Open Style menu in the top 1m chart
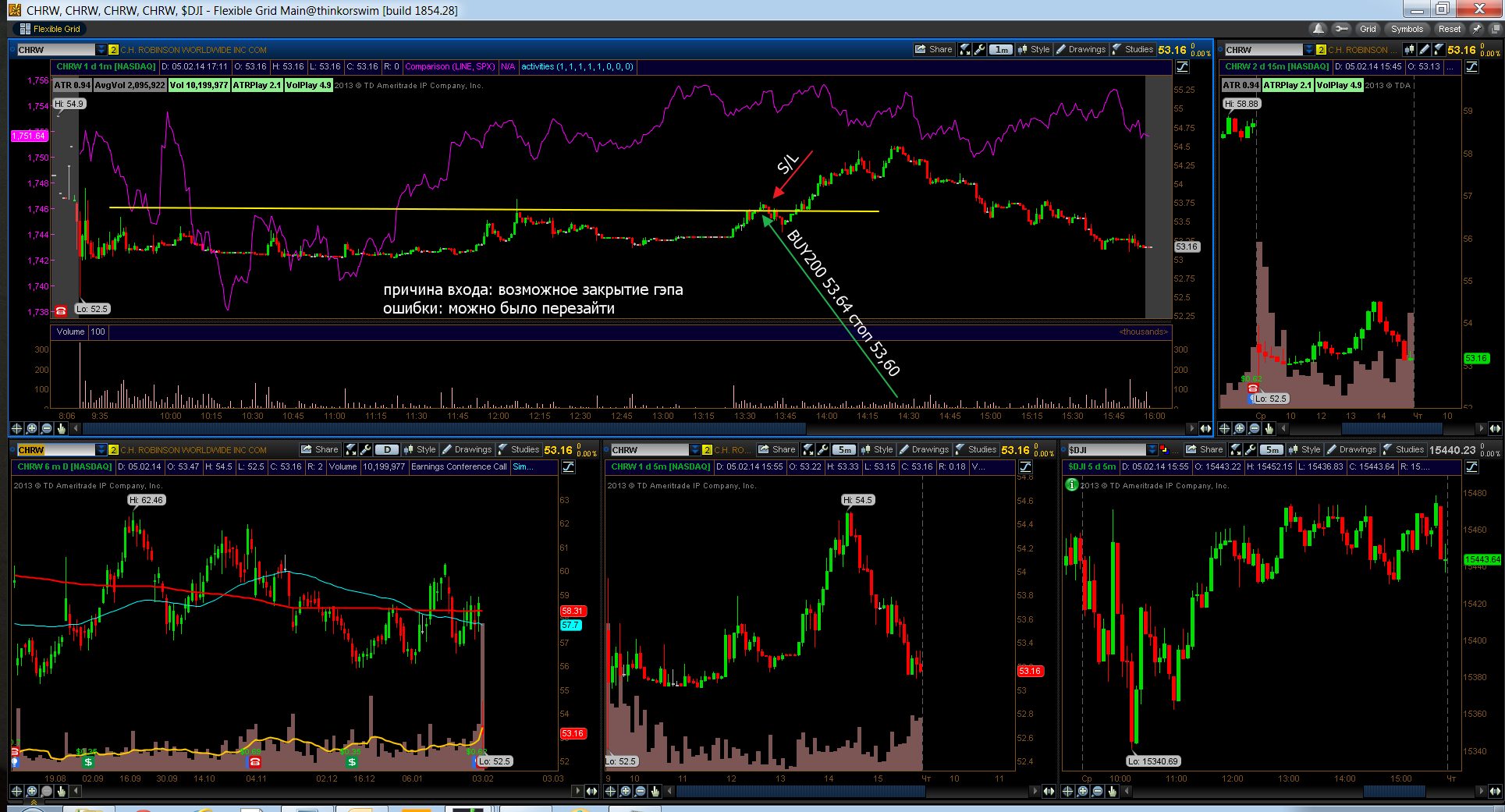 [1034, 49]
